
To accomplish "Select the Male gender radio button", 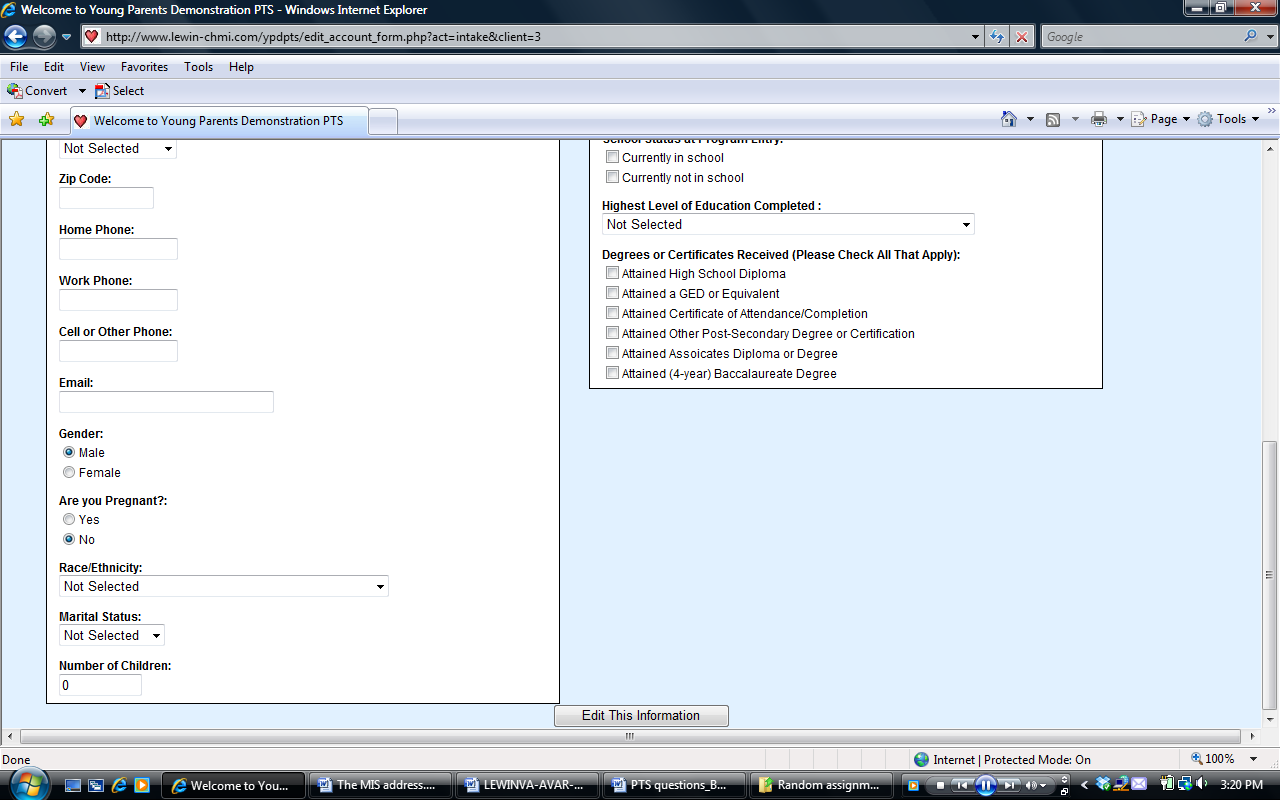I will (x=69, y=452).
